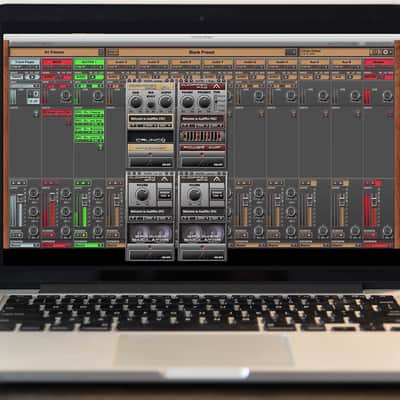Click the top send knob in white first channel
The width and height of the screenshot is (400, 400).
[33, 193]
